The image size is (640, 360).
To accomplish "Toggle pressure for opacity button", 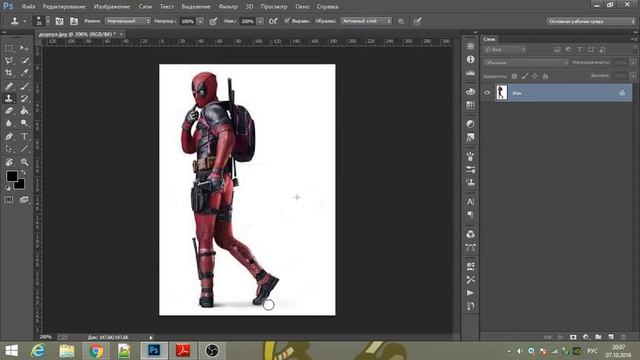I will 213,21.
